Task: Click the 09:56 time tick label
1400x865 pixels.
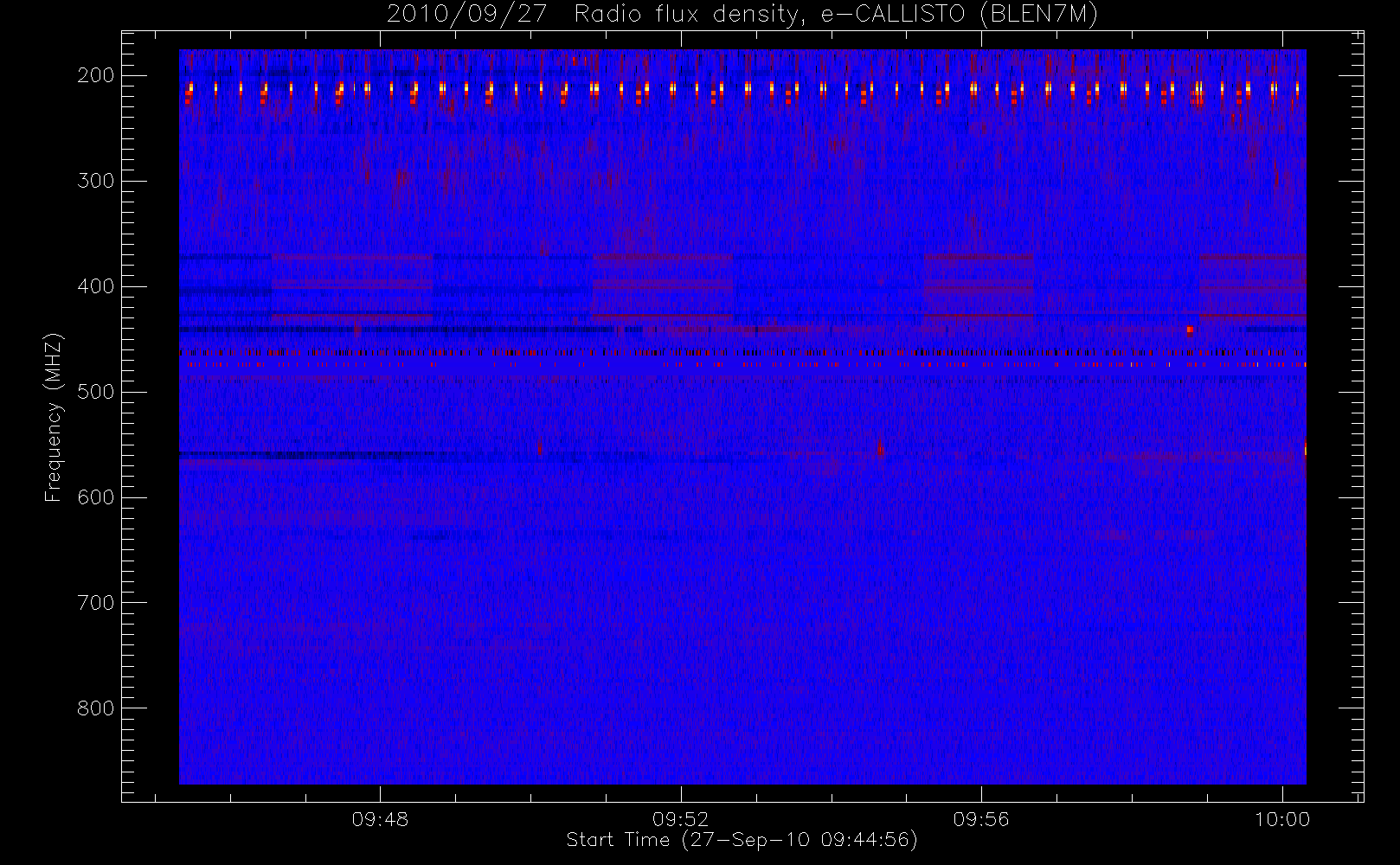Action: click(x=981, y=819)
